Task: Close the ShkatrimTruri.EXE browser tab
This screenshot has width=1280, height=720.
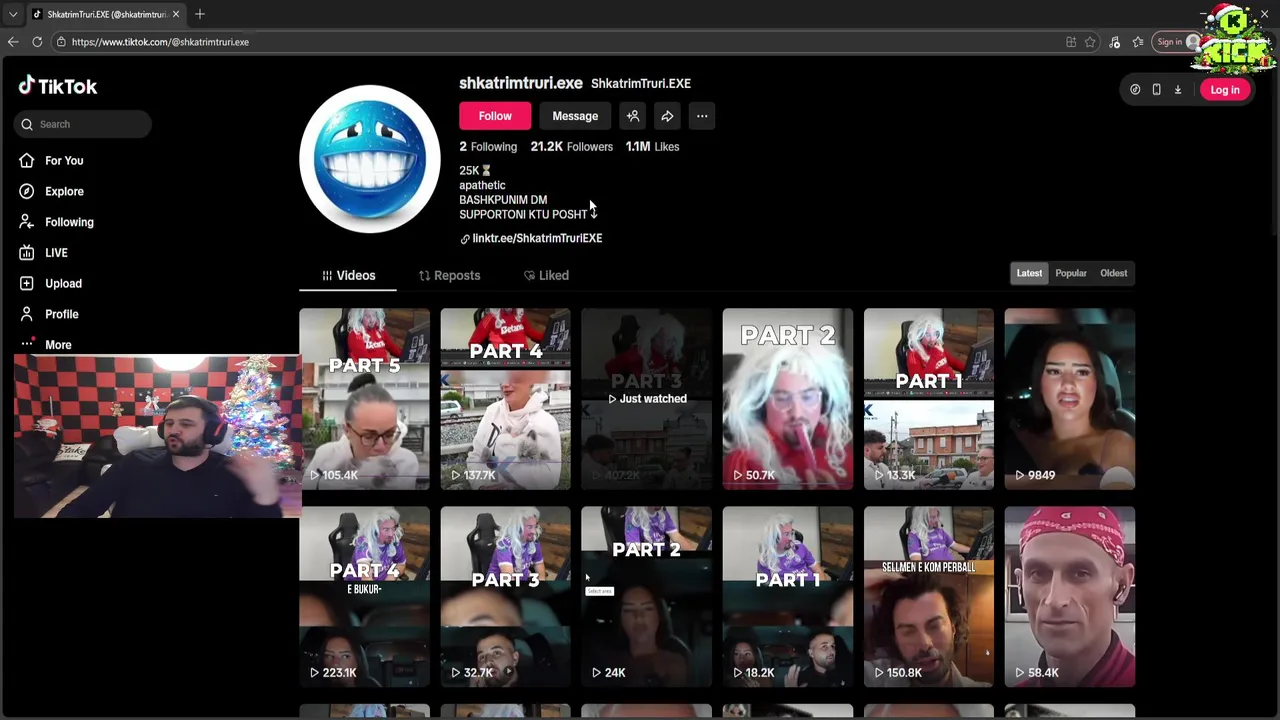Action: click(x=176, y=14)
